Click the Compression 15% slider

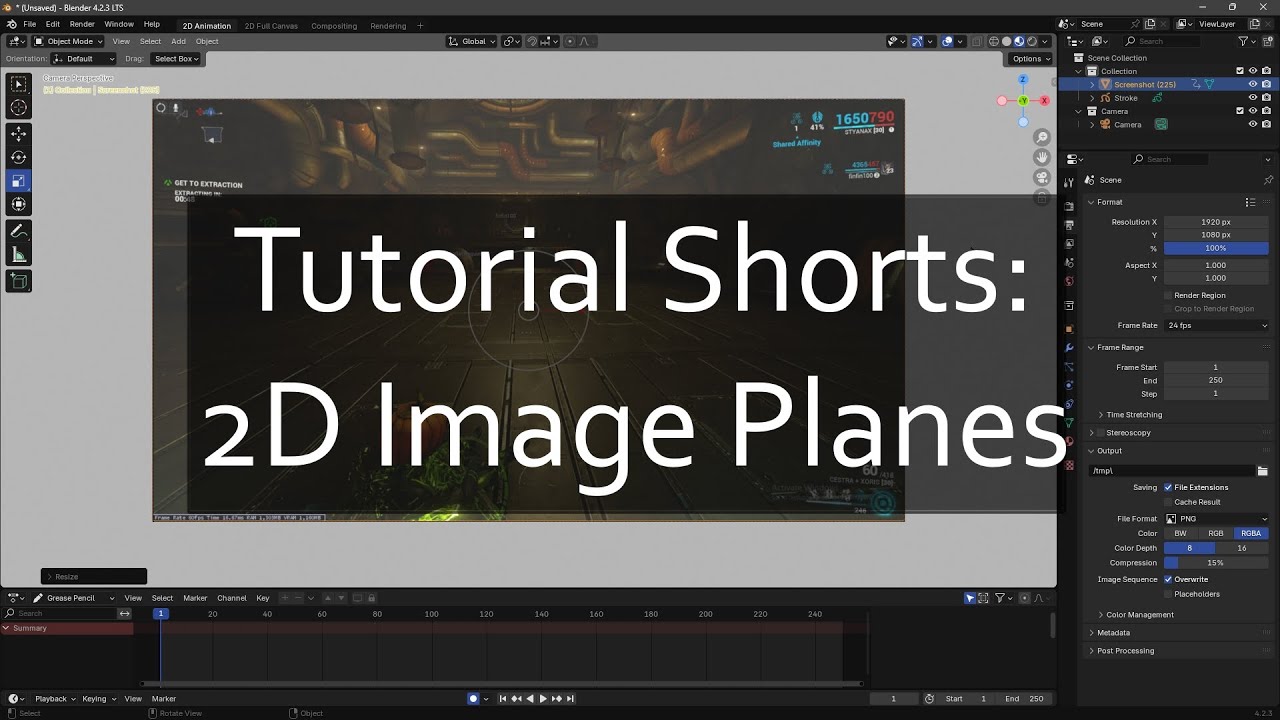(1216, 563)
